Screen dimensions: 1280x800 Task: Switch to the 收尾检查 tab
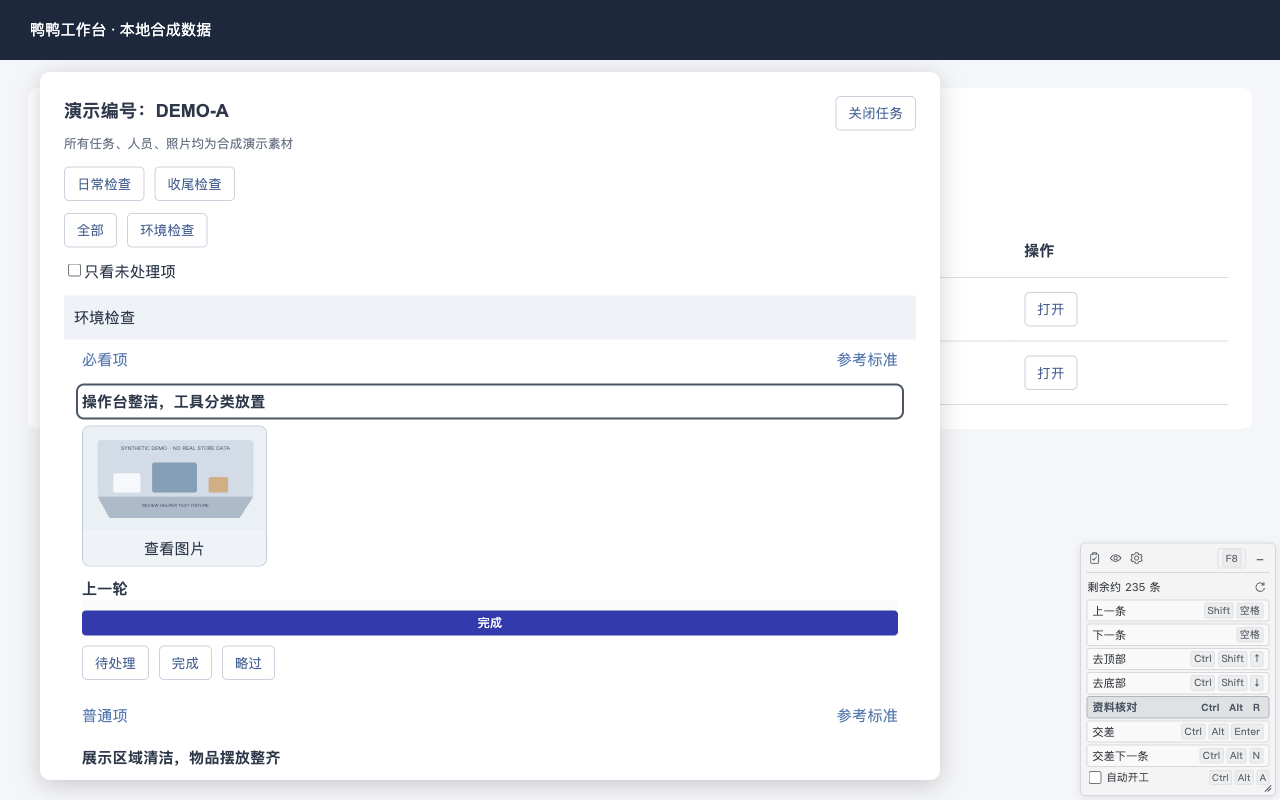[194, 184]
